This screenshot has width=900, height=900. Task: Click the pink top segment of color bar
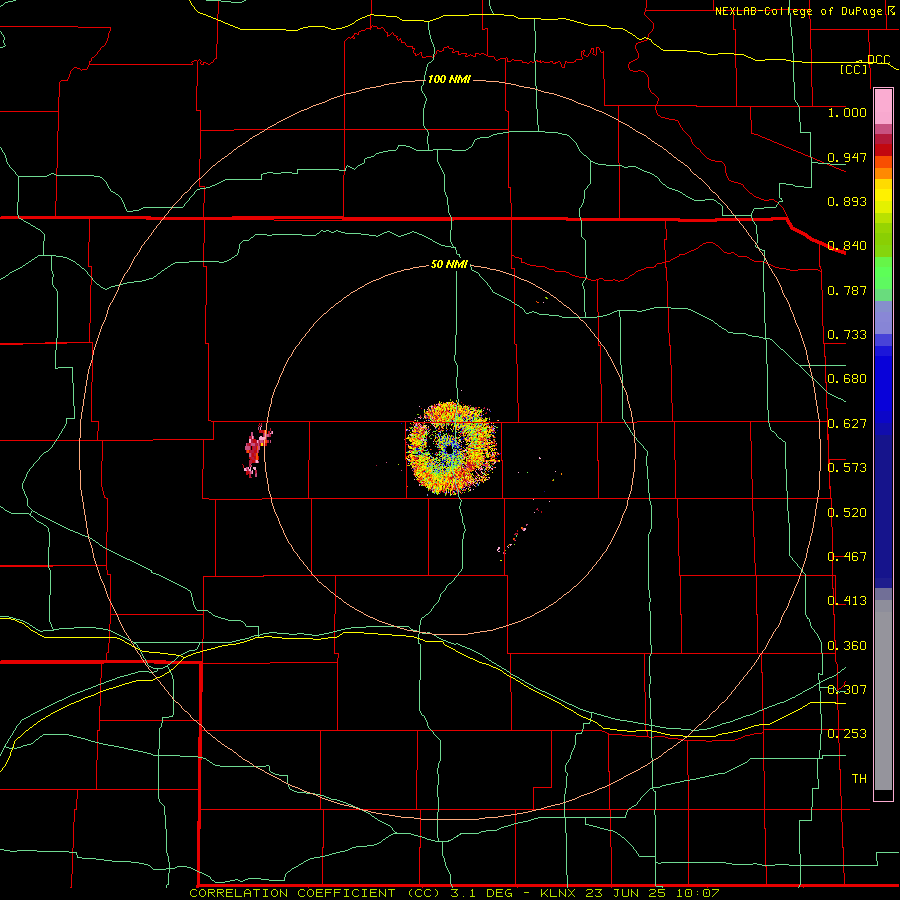point(883,107)
